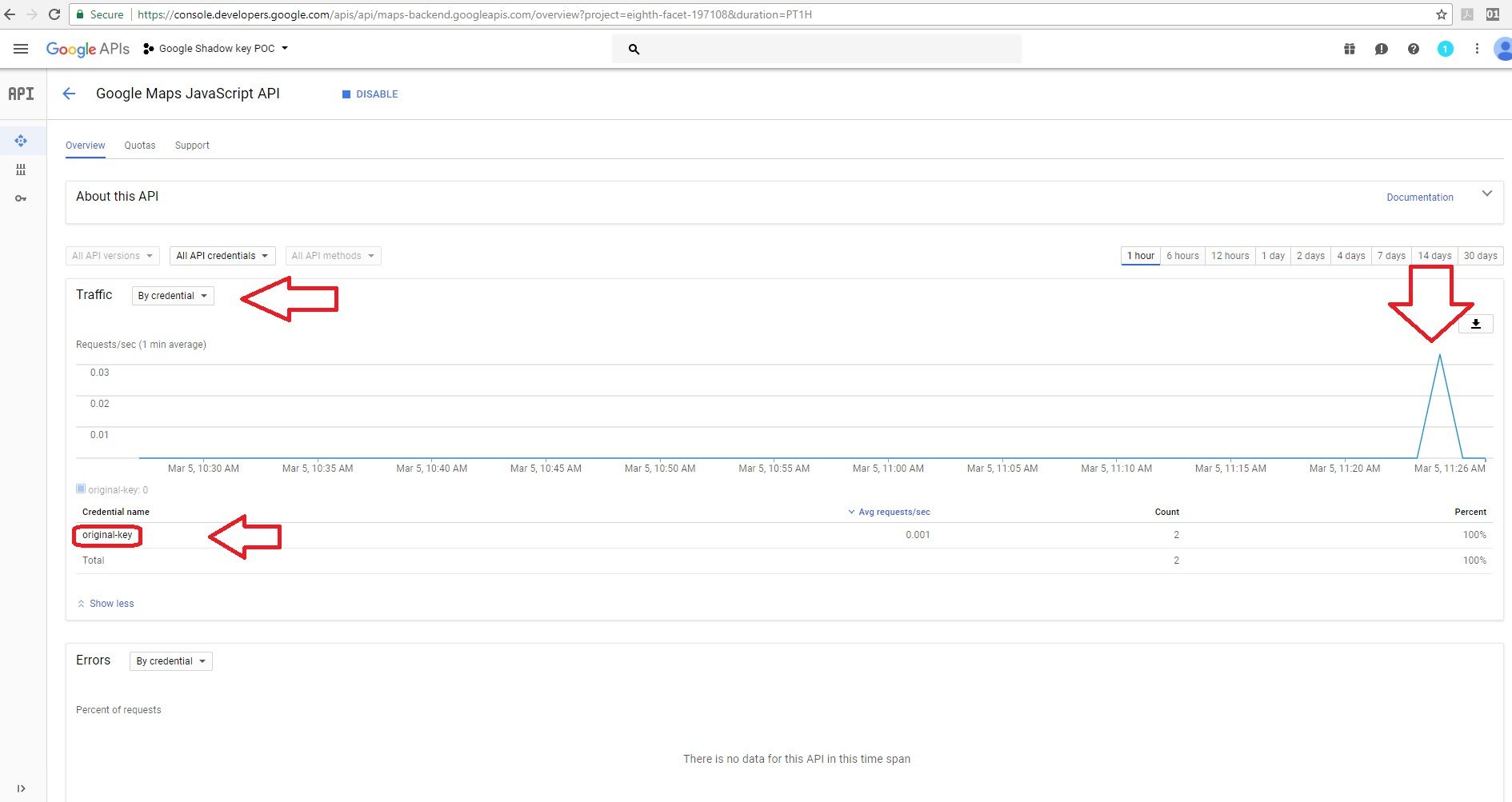This screenshot has width=1512, height=802.
Task: Select the 2 days time range
Action: point(1310,256)
